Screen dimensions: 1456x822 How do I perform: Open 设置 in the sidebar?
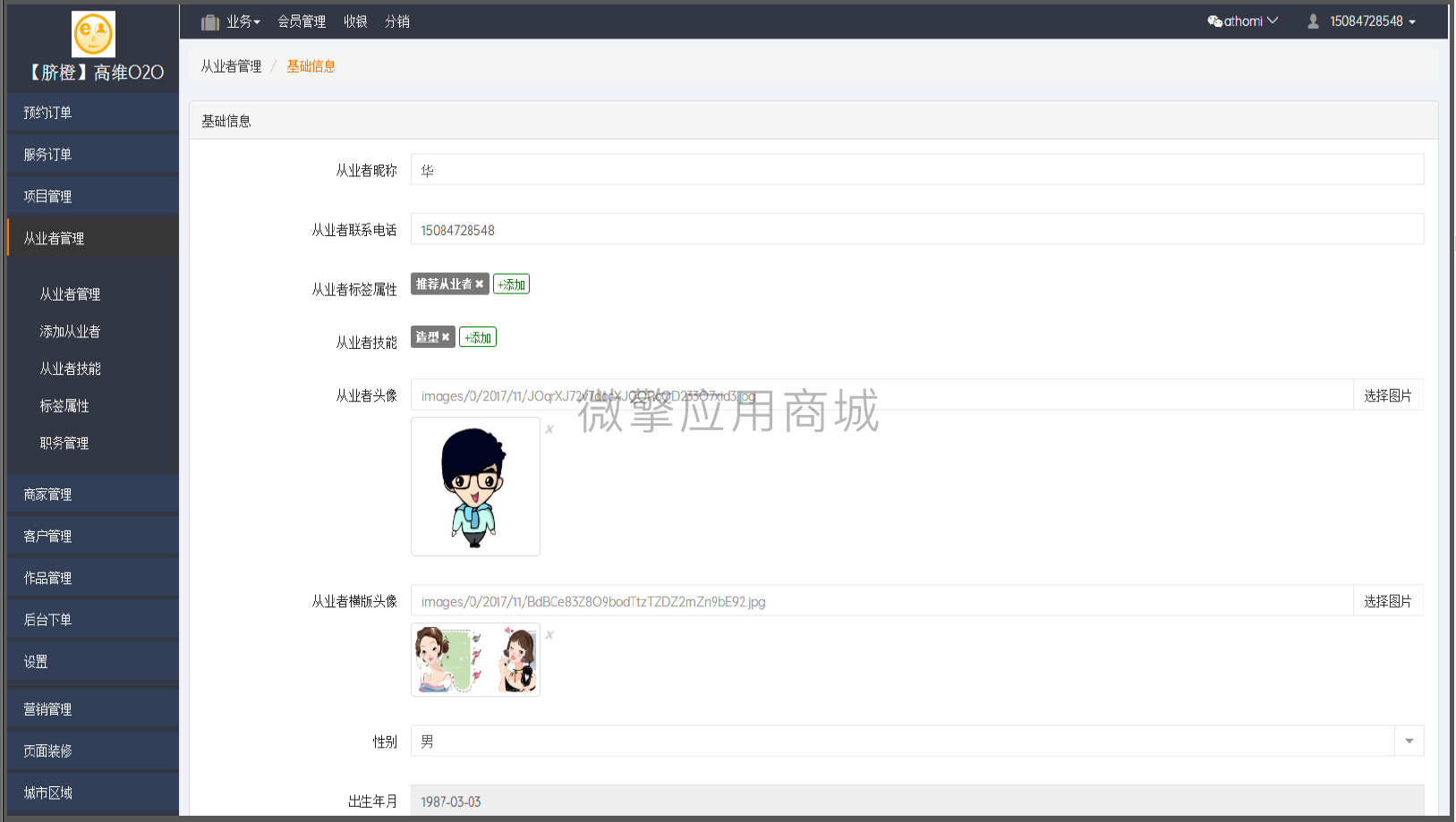point(93,662)
